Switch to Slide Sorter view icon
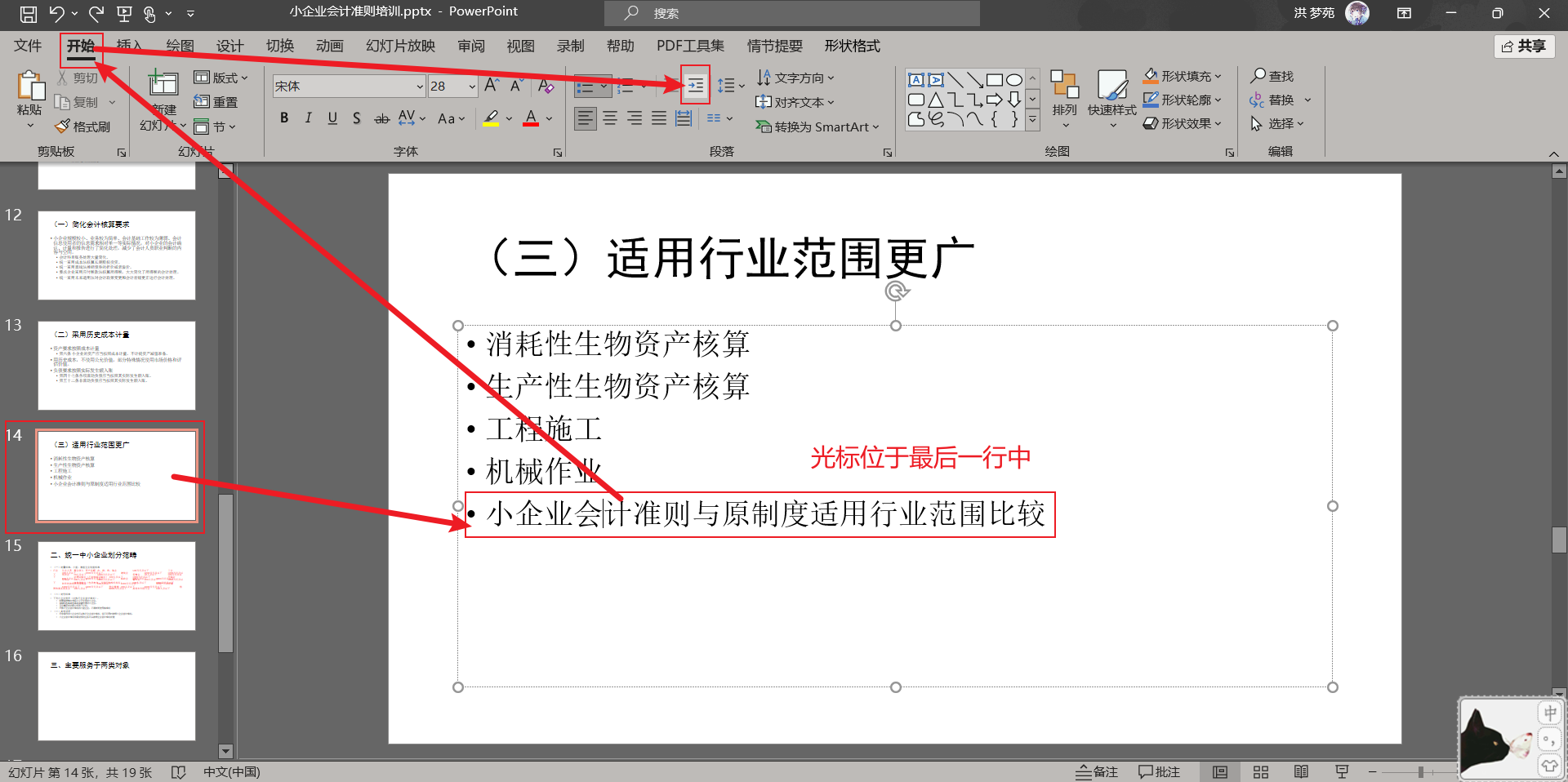 click(1261, 772)
